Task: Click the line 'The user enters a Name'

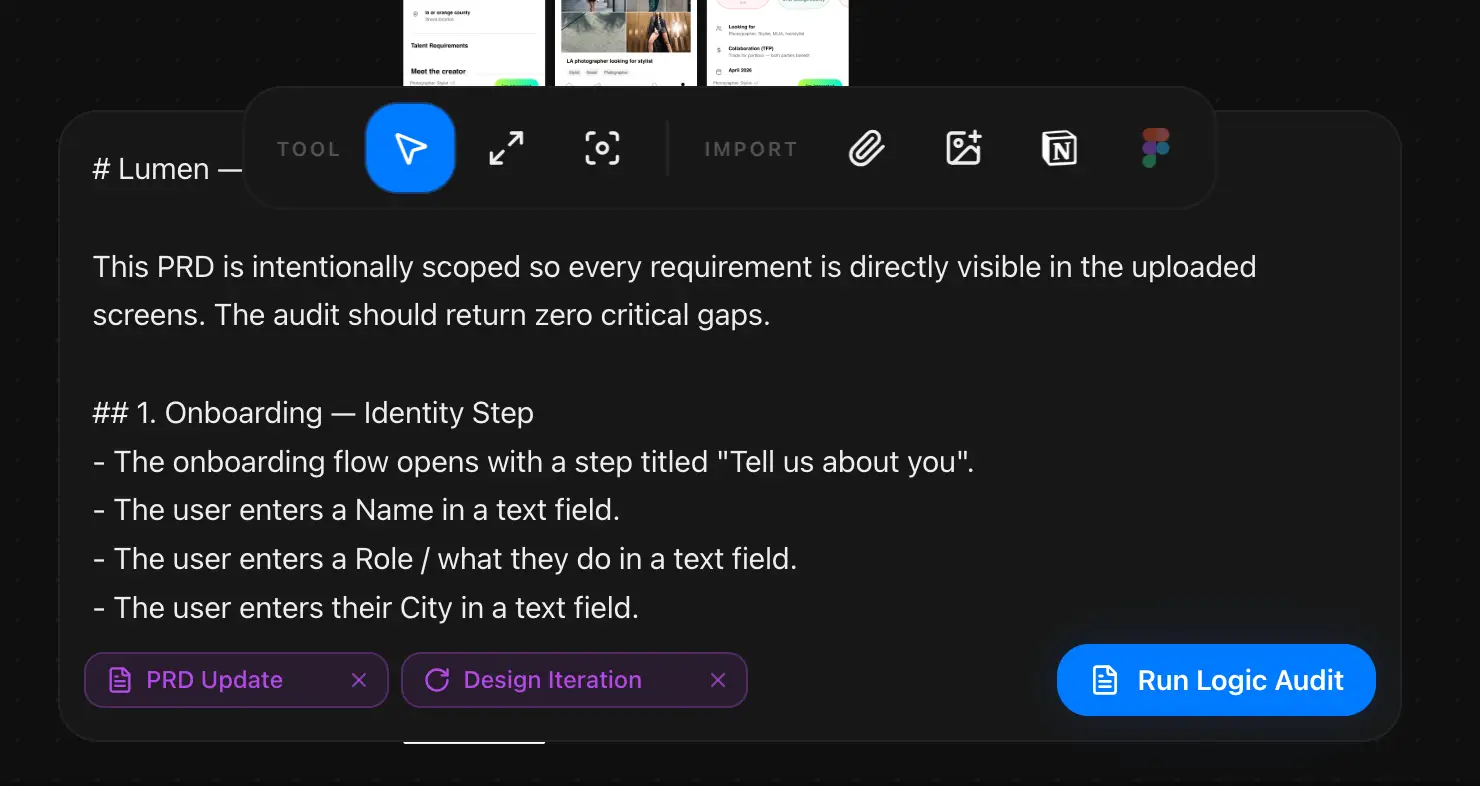Action: (x=356, y=510)
